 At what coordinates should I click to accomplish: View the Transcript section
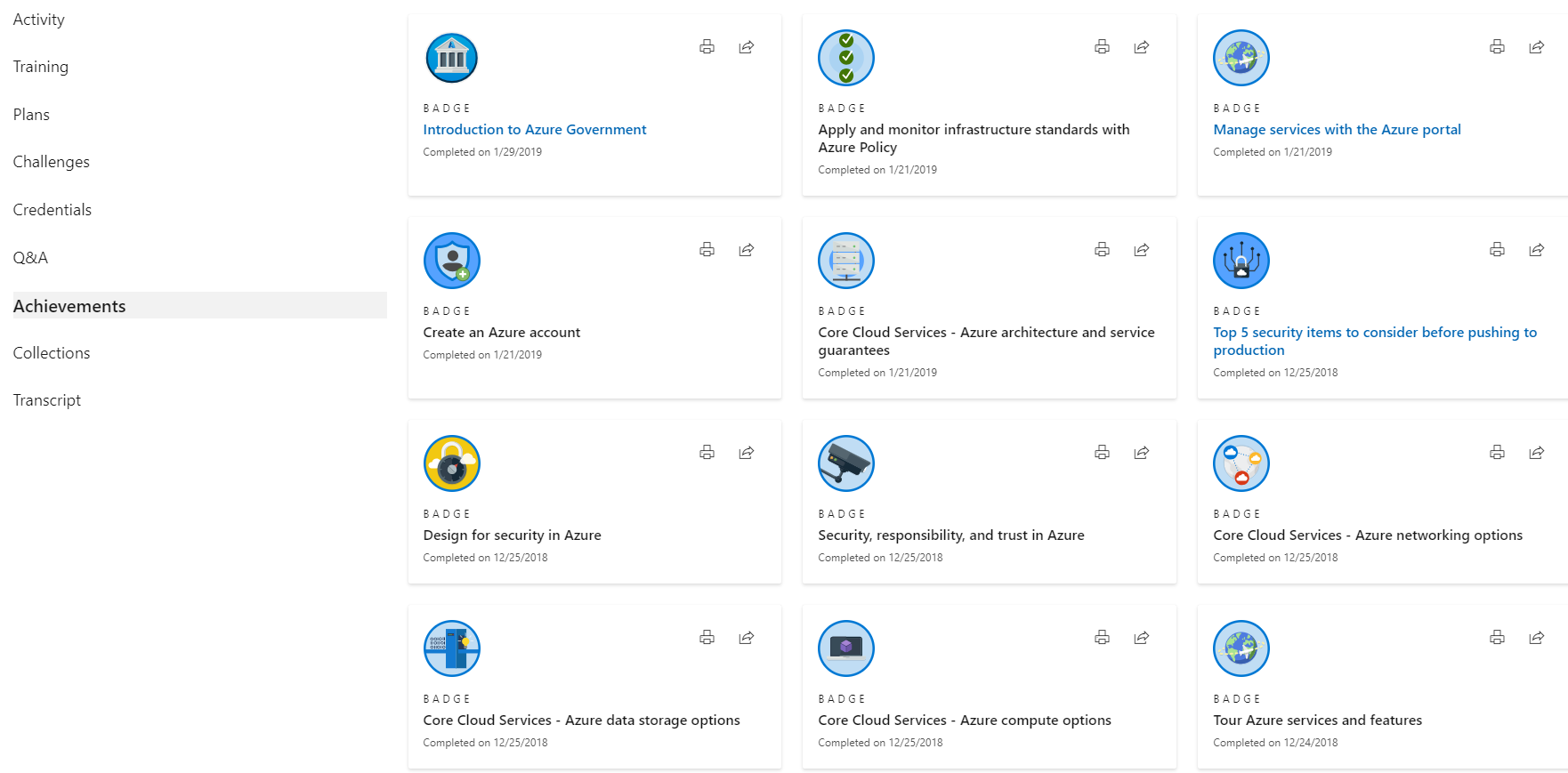click(47, 400)
